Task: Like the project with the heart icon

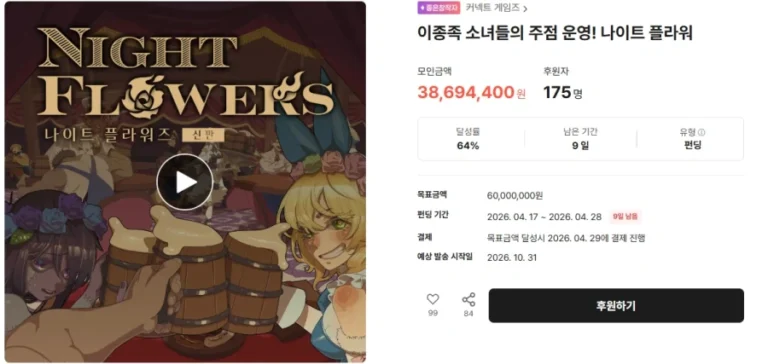Action: [432, 299]
